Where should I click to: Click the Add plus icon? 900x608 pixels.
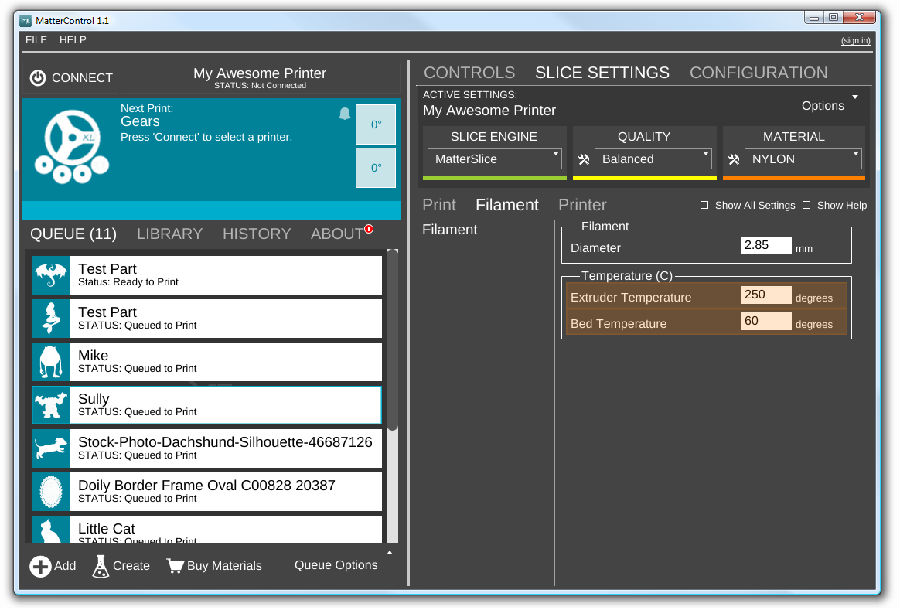click(40, 567)
